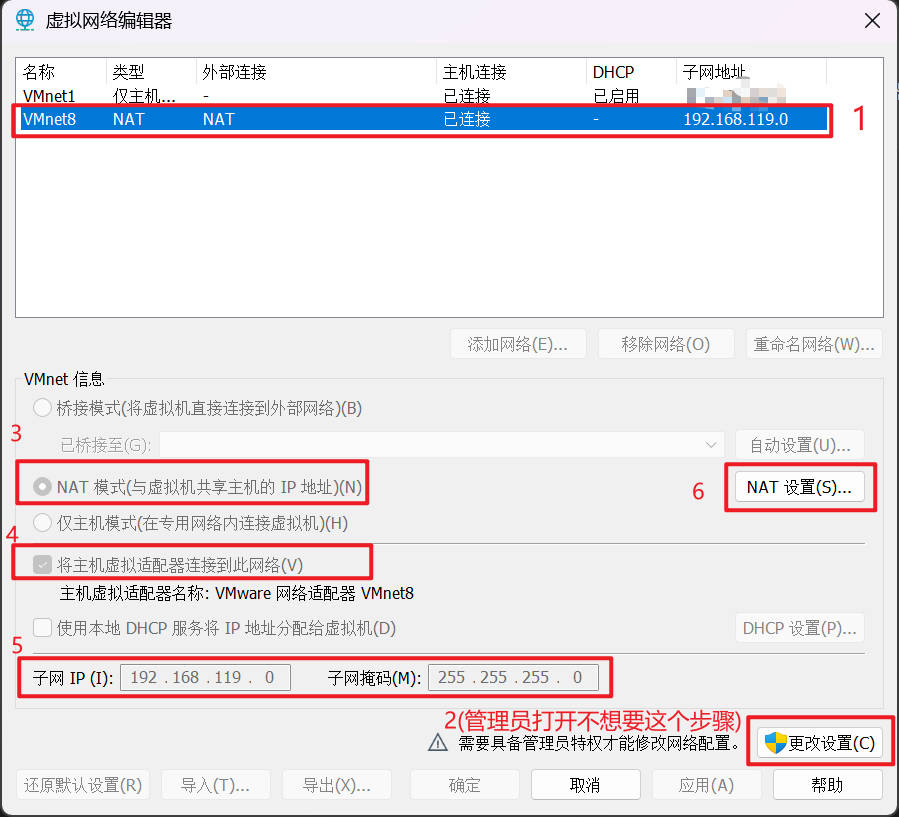Click into the 子网 IP field
The image size is (899, 817).
pos(205,678)
